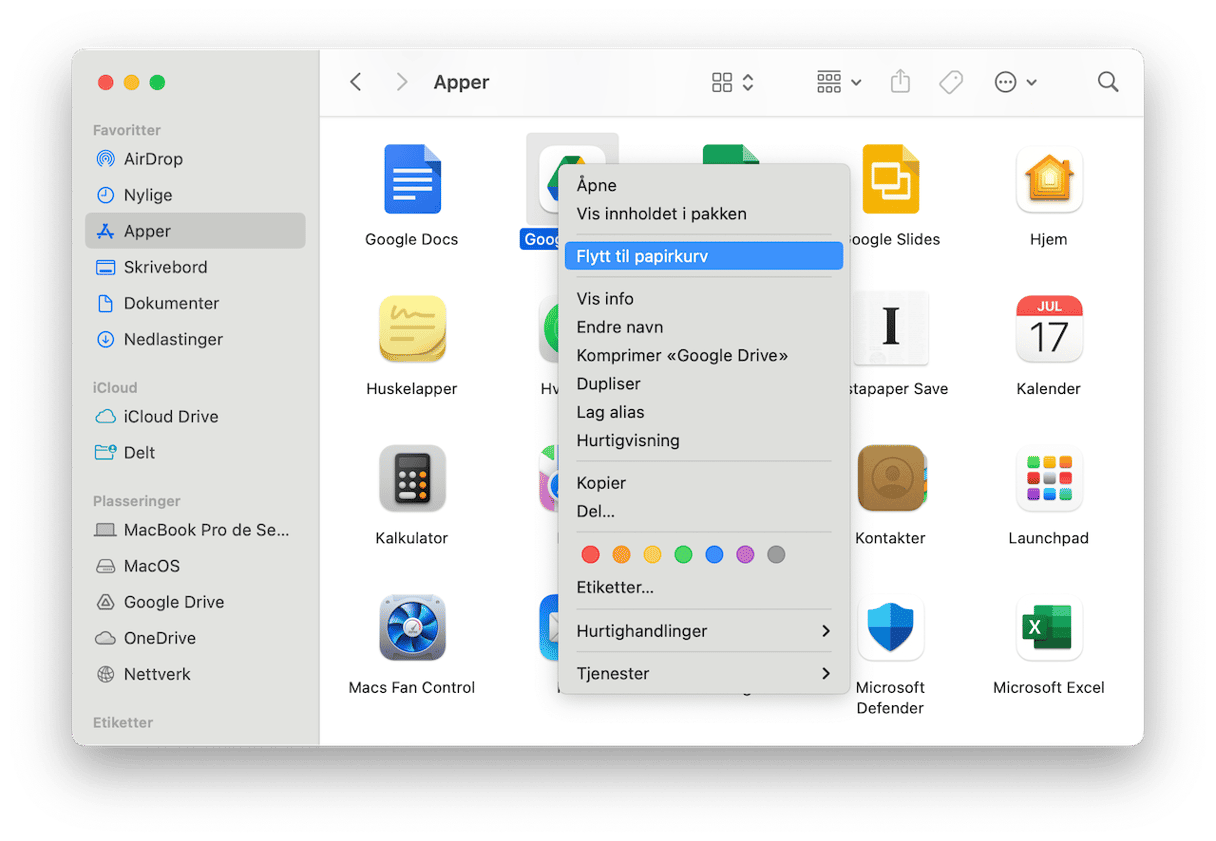Open the group-by dropdown in toolbar
1216x841 pixels.
pyautogui.click(x=839, y=82)
